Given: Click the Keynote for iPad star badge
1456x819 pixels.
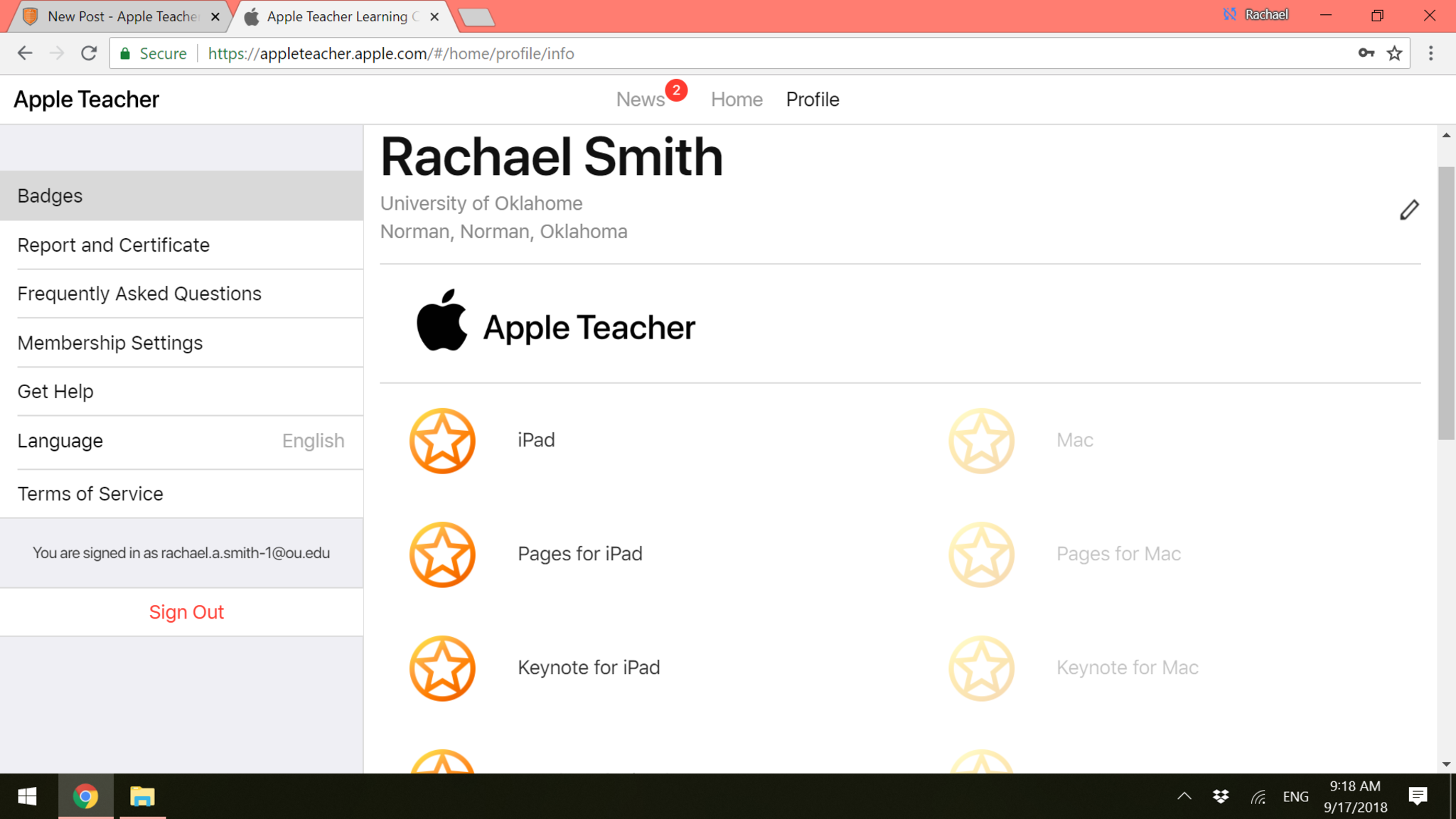Looking at the screenshot, I should click(442, 668).
